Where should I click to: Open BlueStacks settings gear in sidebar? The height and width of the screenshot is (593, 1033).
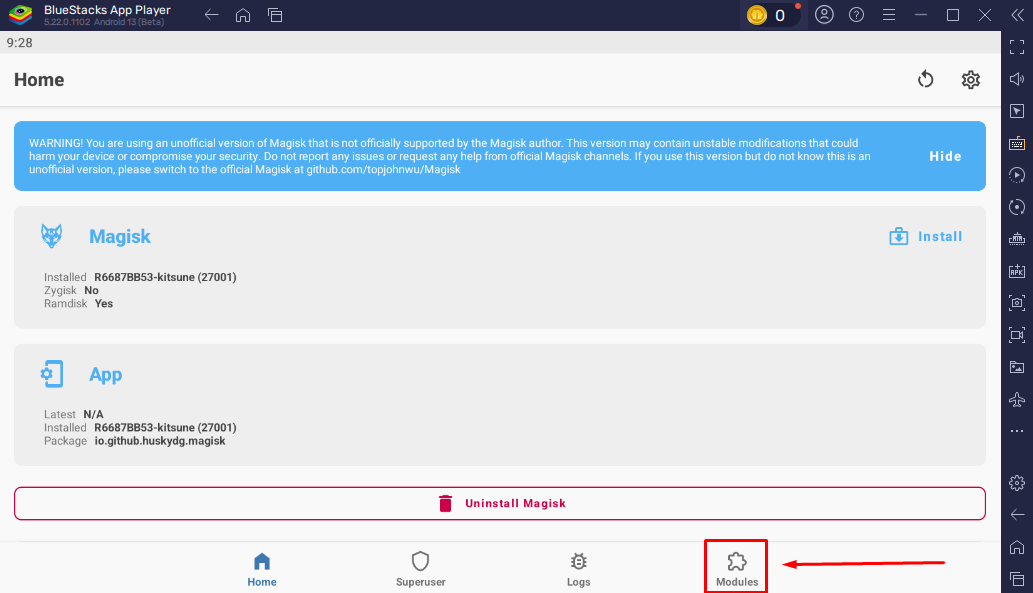click(x=1017, y=483)
